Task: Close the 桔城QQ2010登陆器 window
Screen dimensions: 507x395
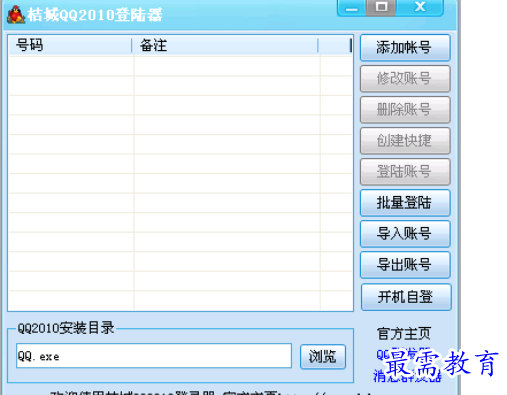Action: click(x=420, y=7)
